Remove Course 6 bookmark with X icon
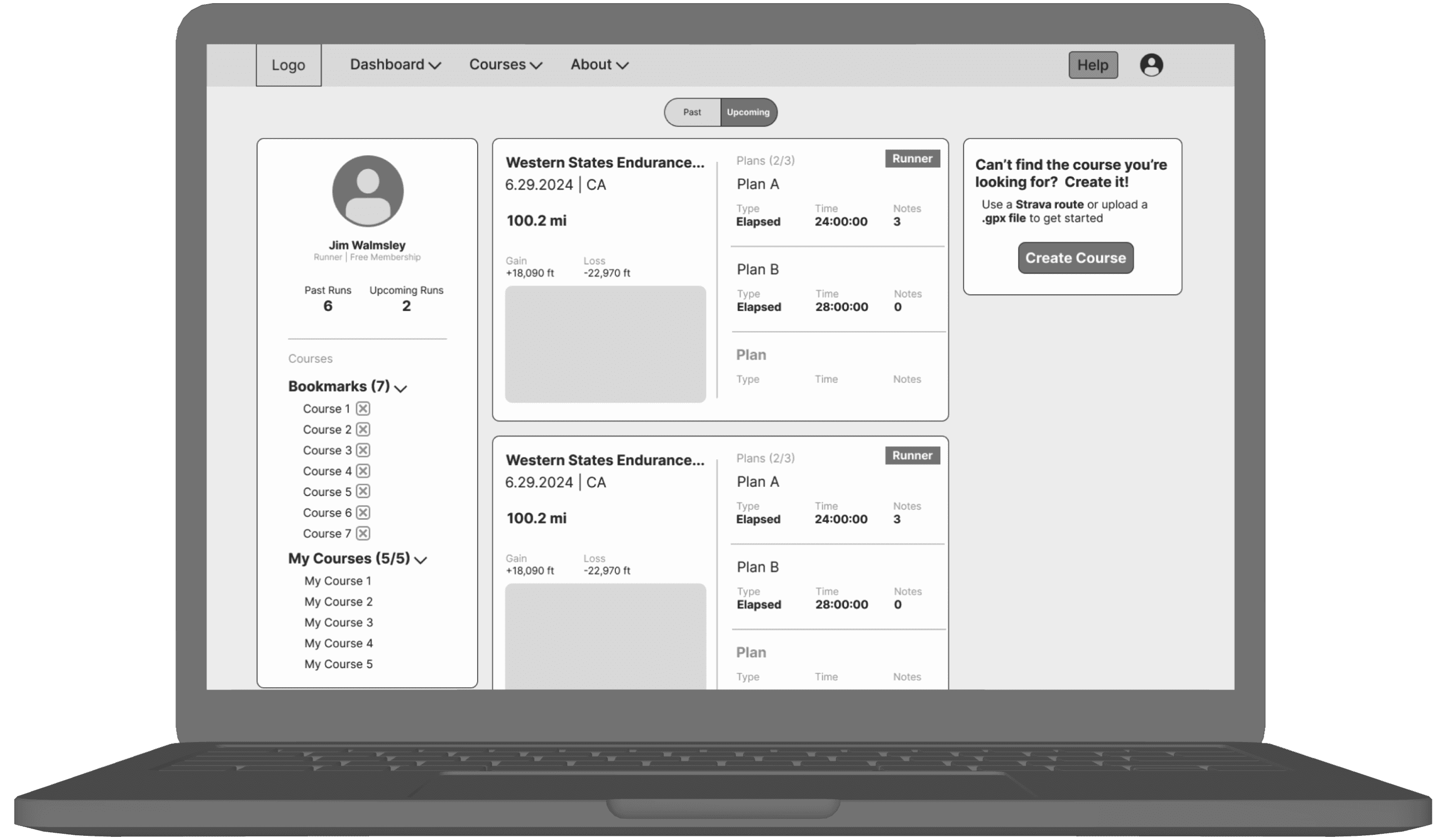The image size is (1449, 840). pyautogui.click(x=363, y=513)
